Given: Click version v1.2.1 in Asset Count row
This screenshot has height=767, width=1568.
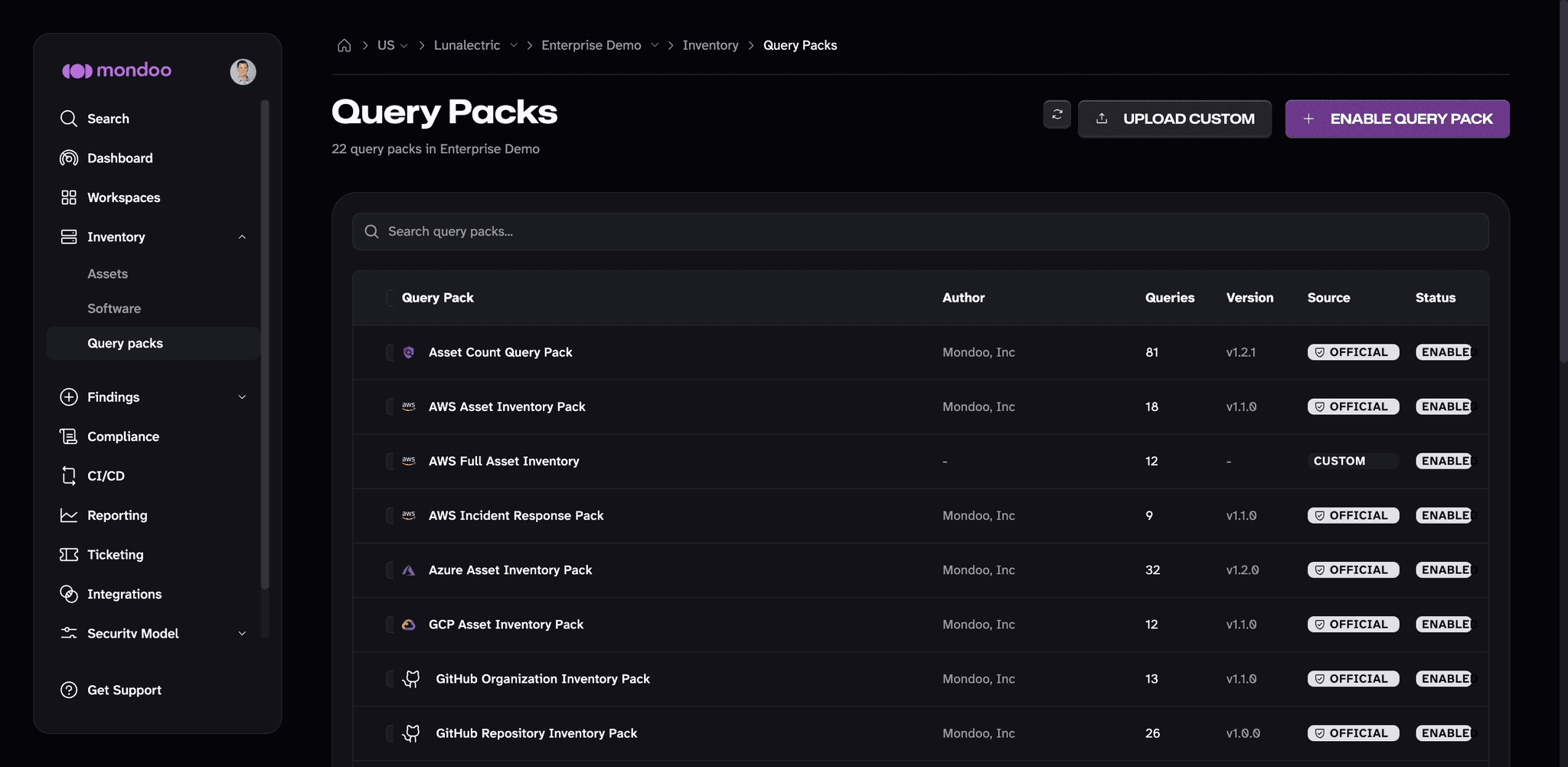Looking at the screenshot, I should coord(1240,352).
